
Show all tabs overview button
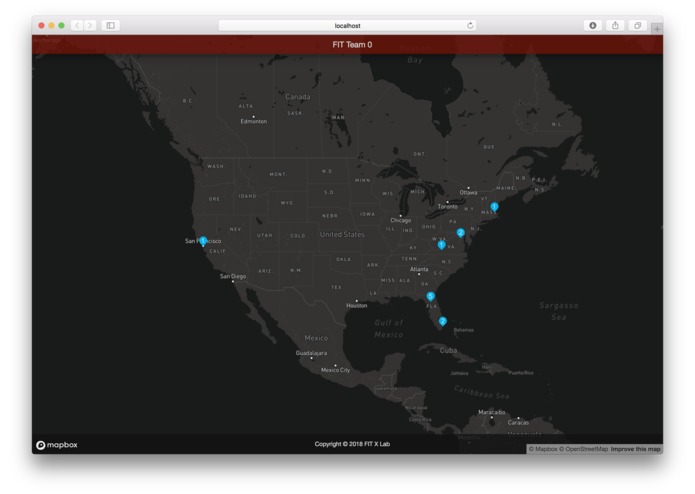[x=637, y=26]
